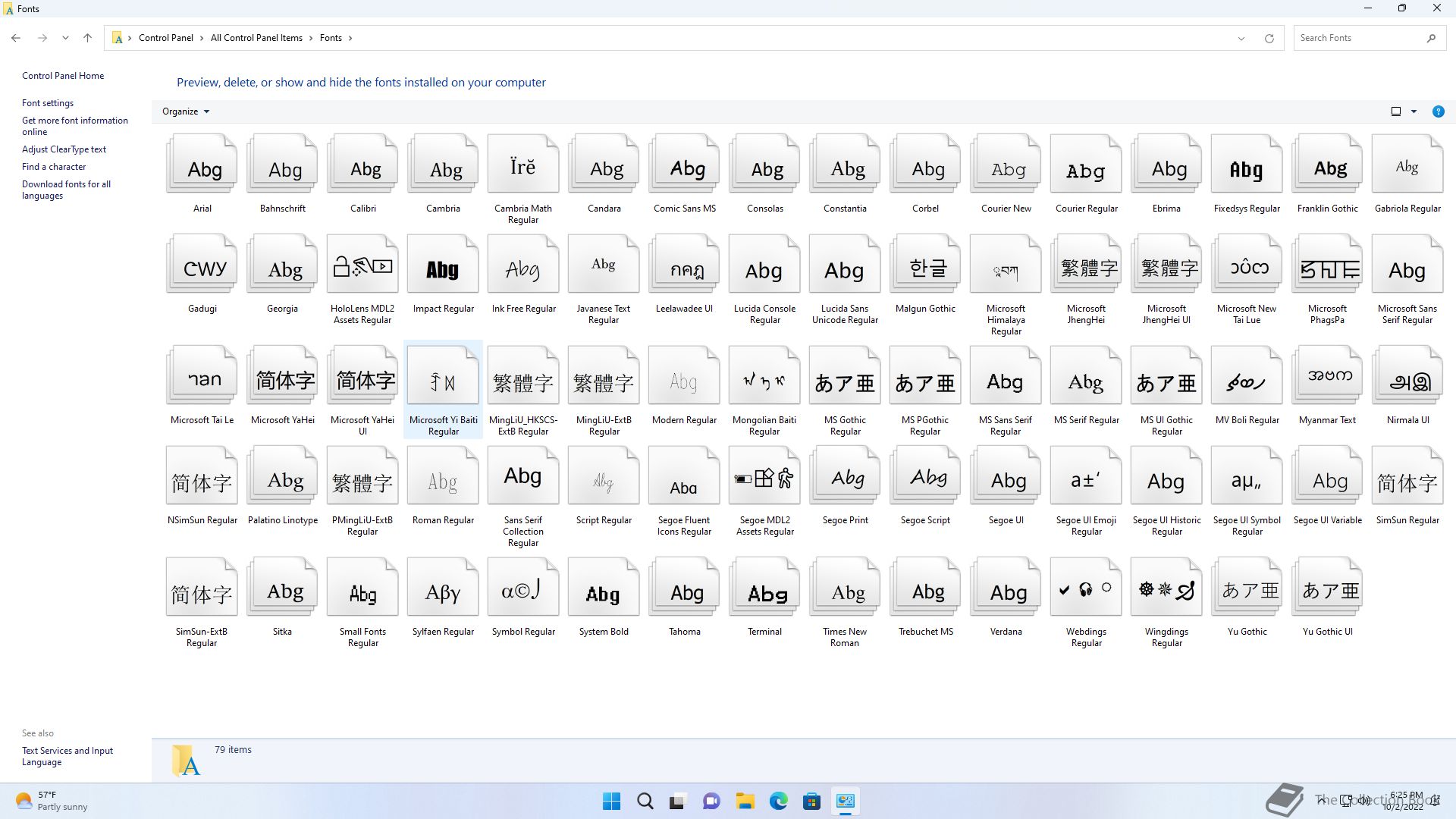Click the search magnifier in Search Fonts

pyautogui.click(x=1431, y=38)
